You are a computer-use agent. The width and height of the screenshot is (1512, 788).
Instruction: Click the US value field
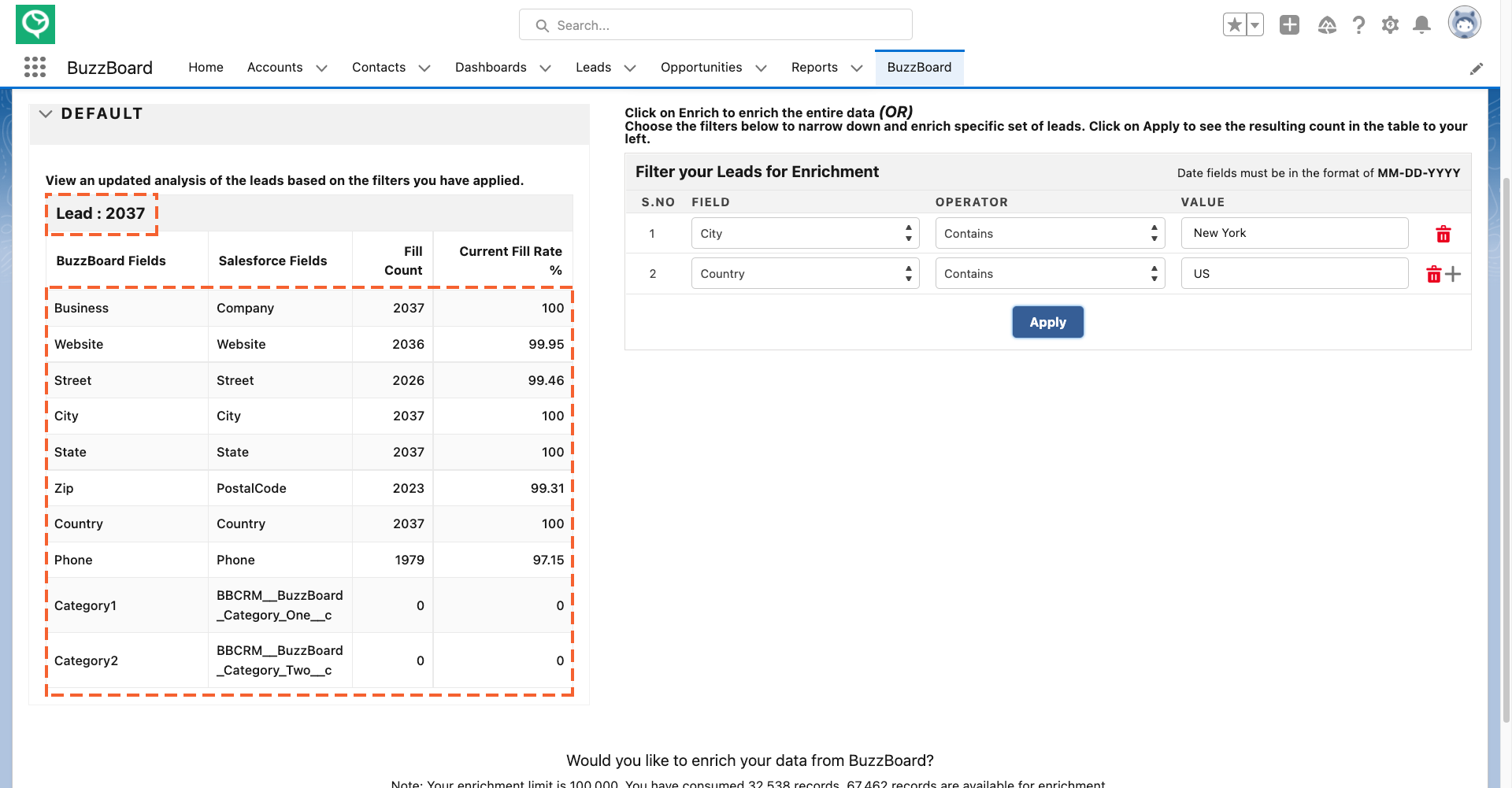1294,274
